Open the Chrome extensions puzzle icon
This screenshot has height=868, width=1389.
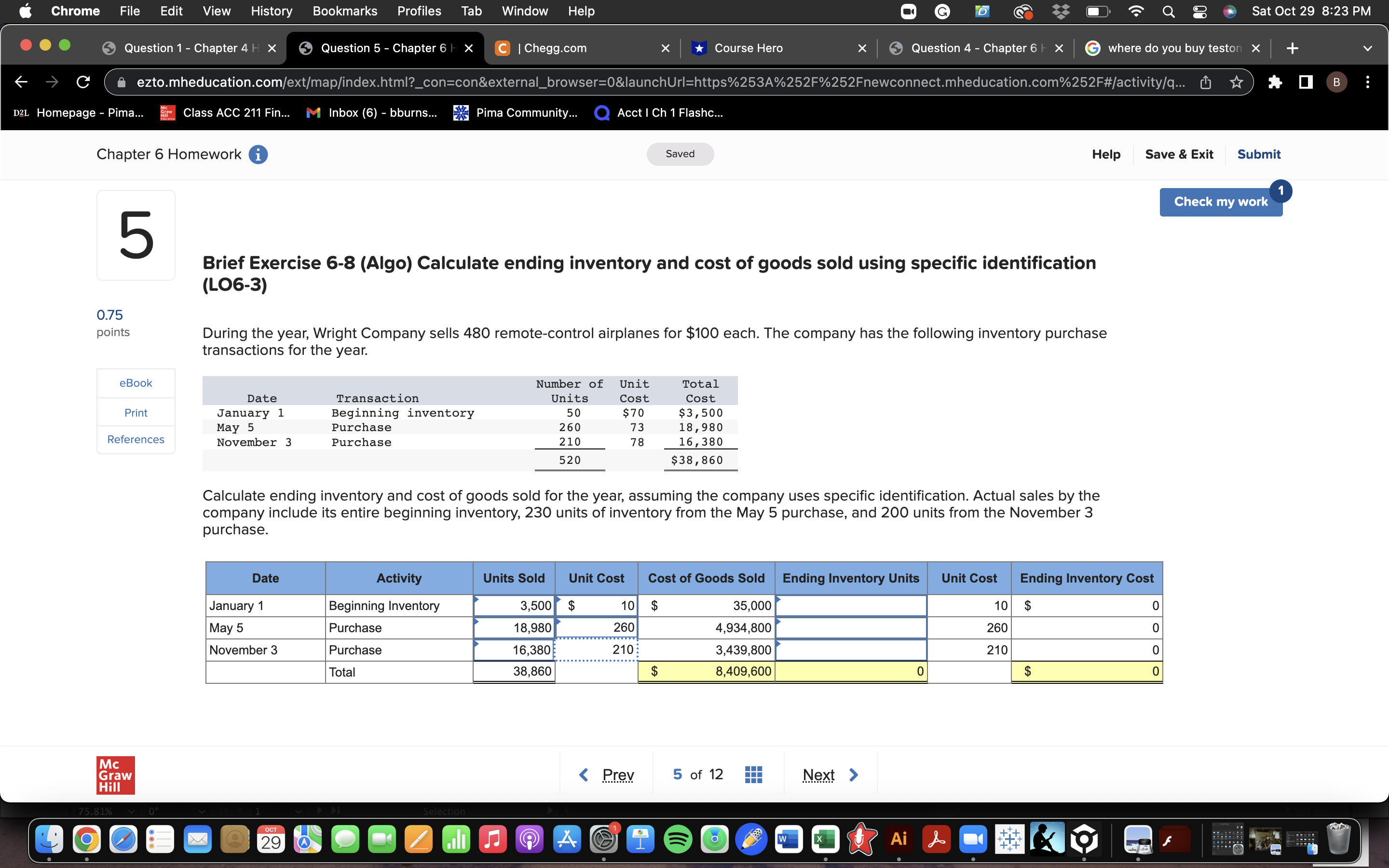(1275, 81)
